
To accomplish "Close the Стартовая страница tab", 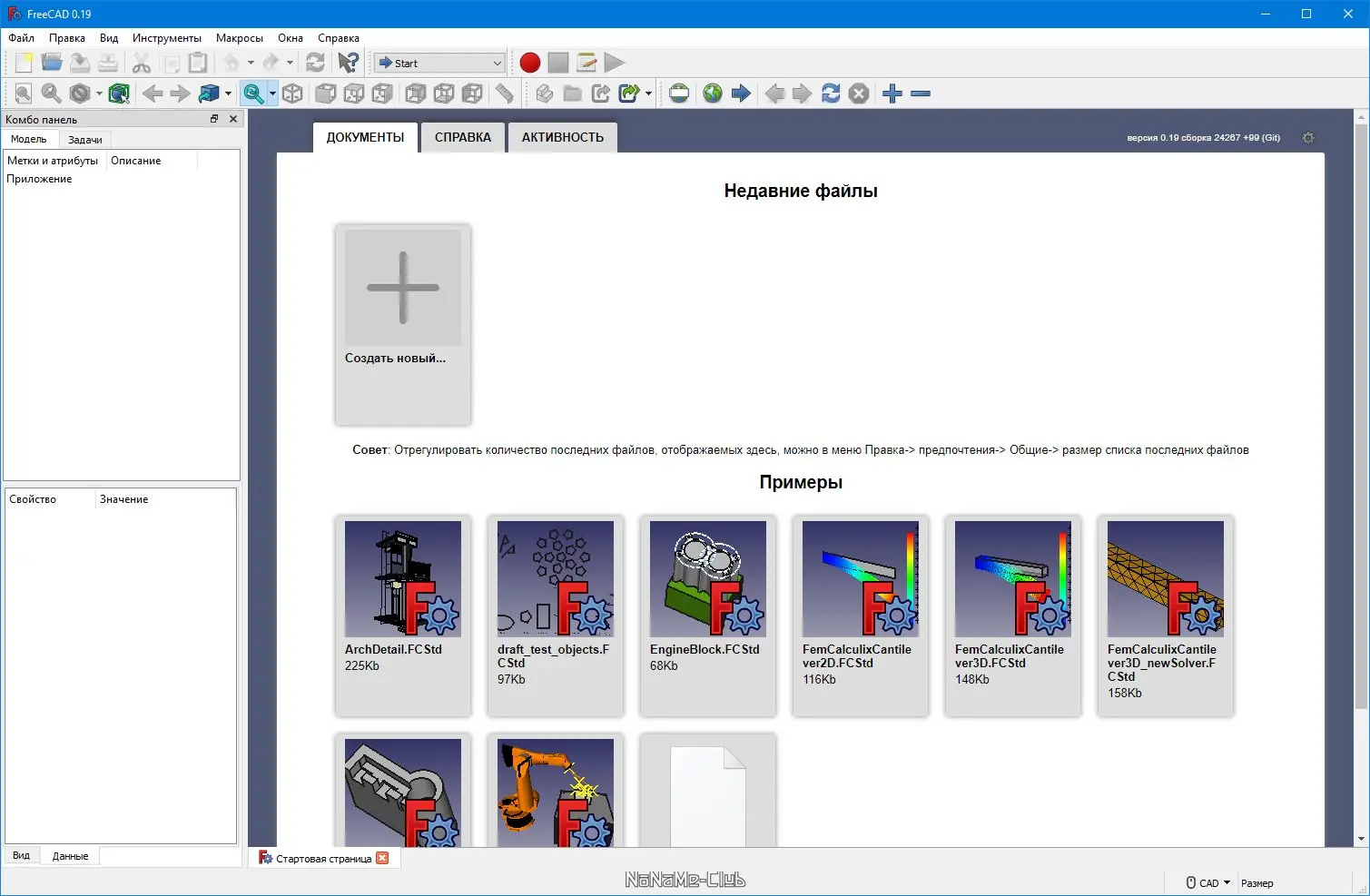I will [382, 858].
